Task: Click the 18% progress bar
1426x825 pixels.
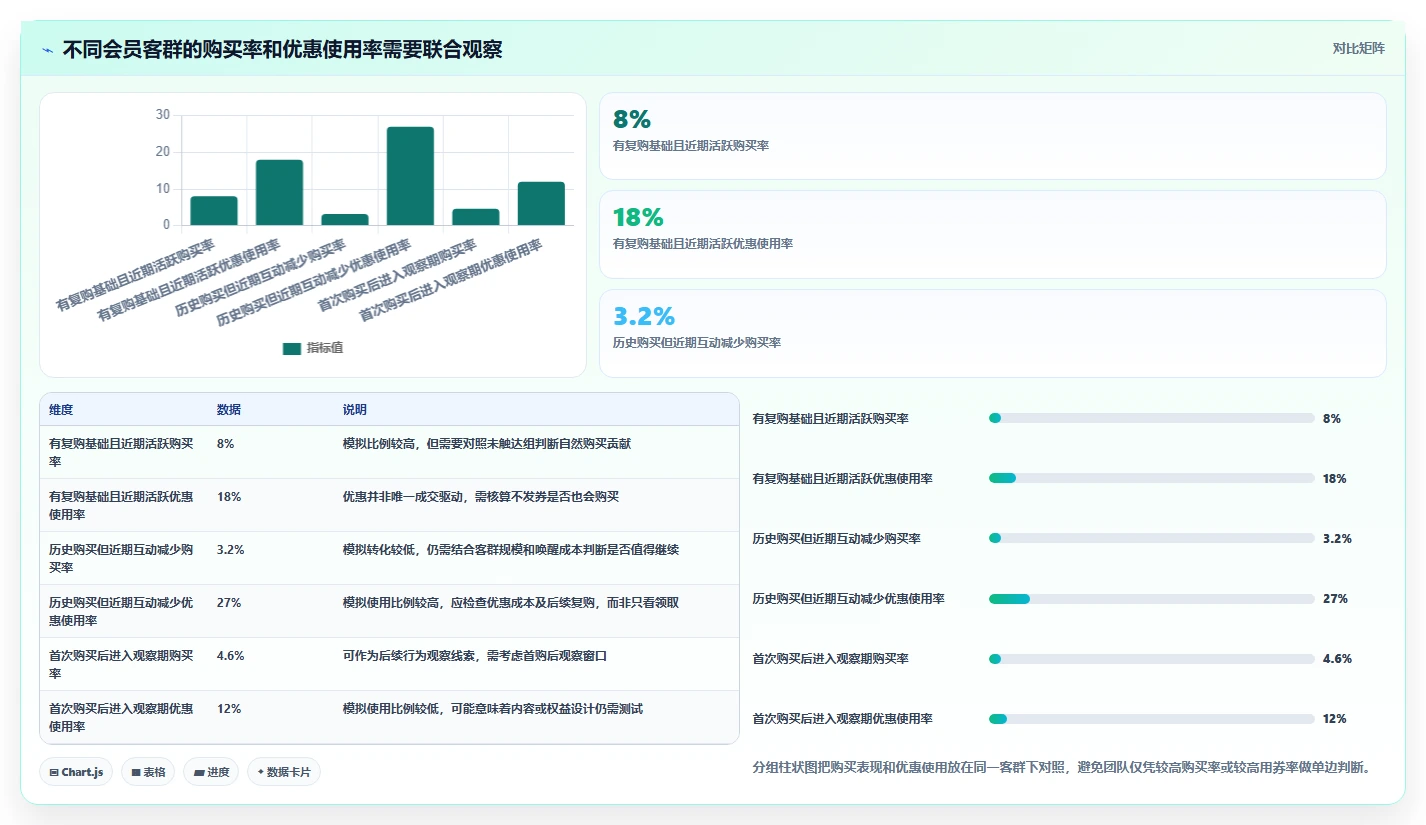Action: point(1151,479)
